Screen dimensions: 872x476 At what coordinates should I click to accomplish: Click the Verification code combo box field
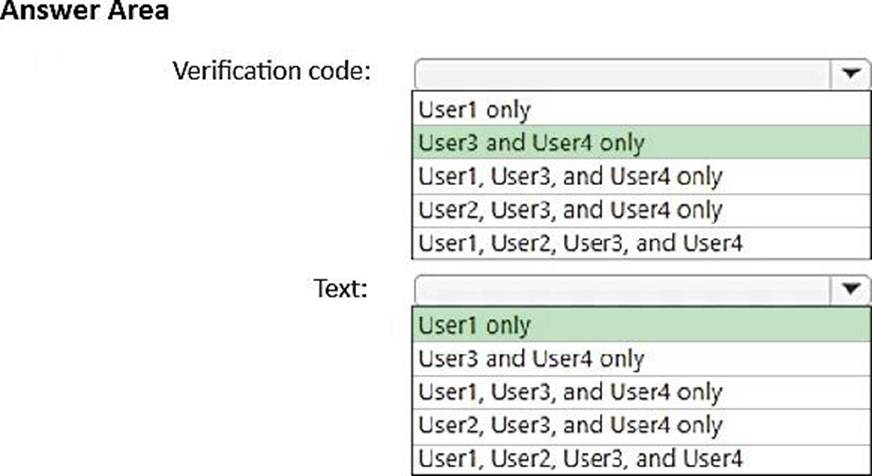point(642,73)
